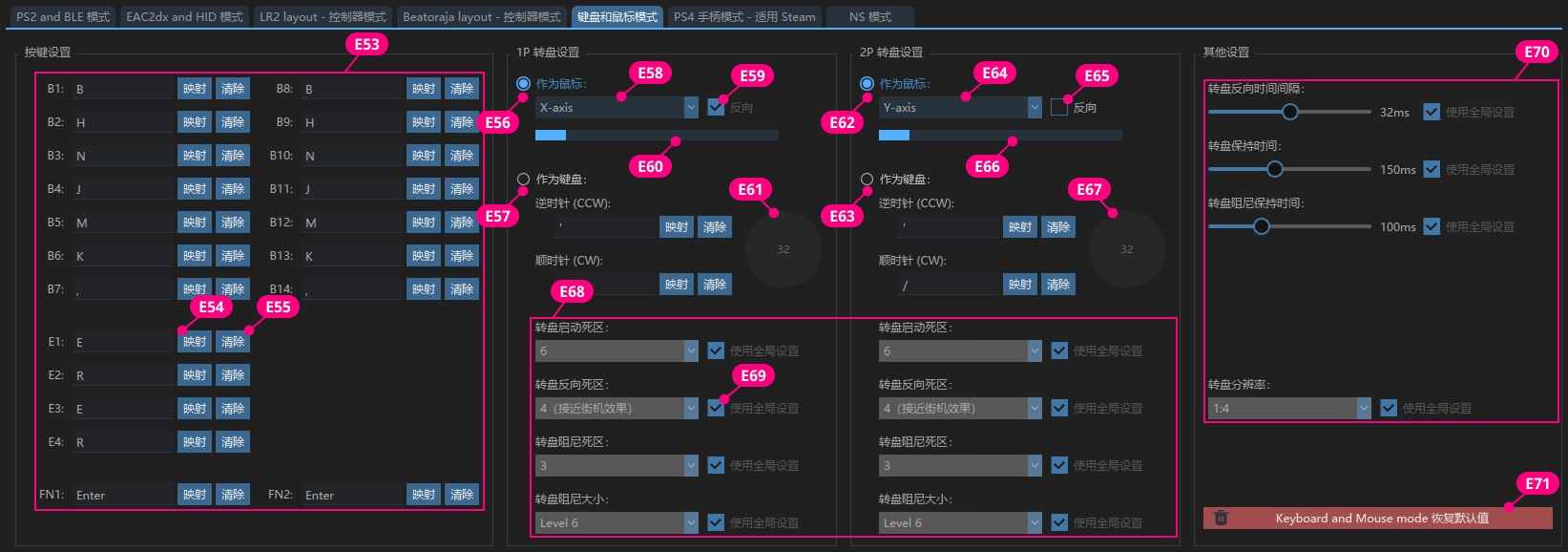
Task: Expand the 2P Y-axis mouse axis dropdown
Action: coord(960,108)
